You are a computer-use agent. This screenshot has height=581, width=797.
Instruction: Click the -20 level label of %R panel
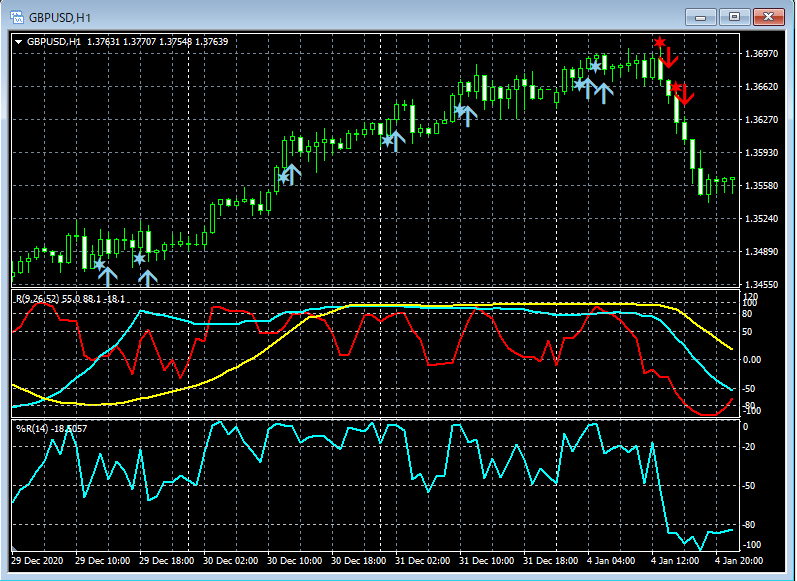click(x=749, y=447)
